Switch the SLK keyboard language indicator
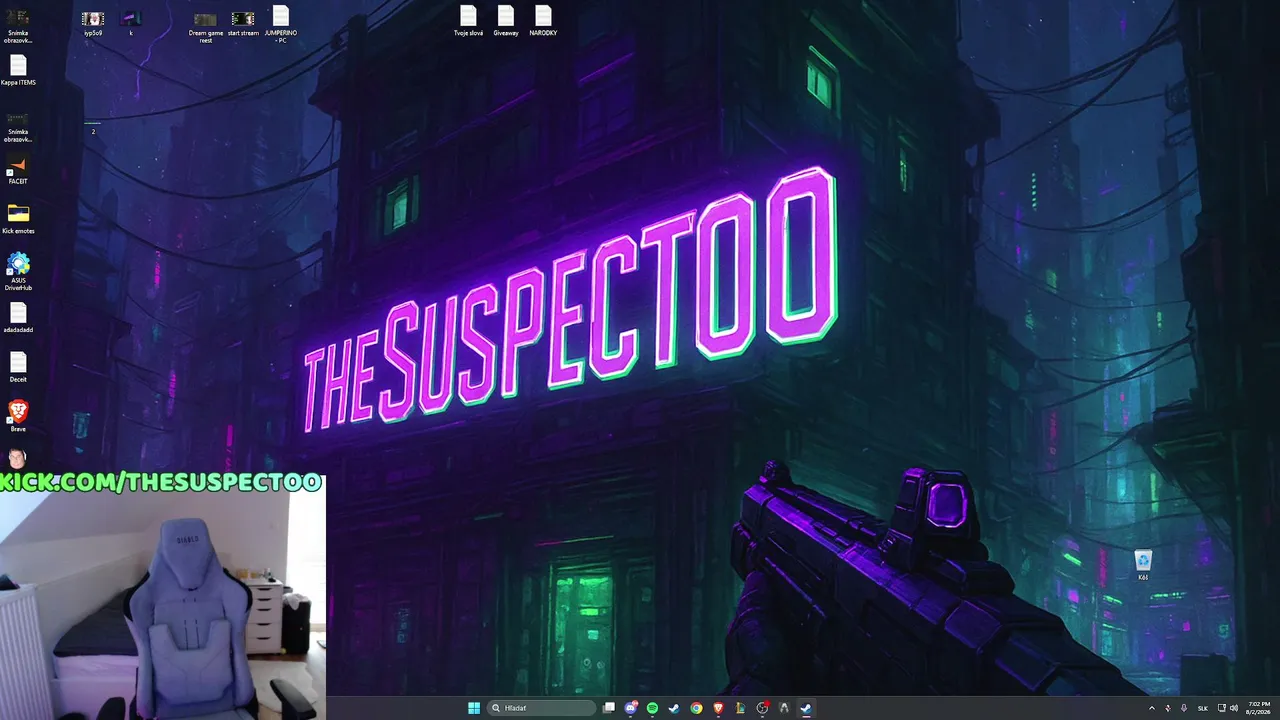The image size is (1280, 720). [1203, 708]
